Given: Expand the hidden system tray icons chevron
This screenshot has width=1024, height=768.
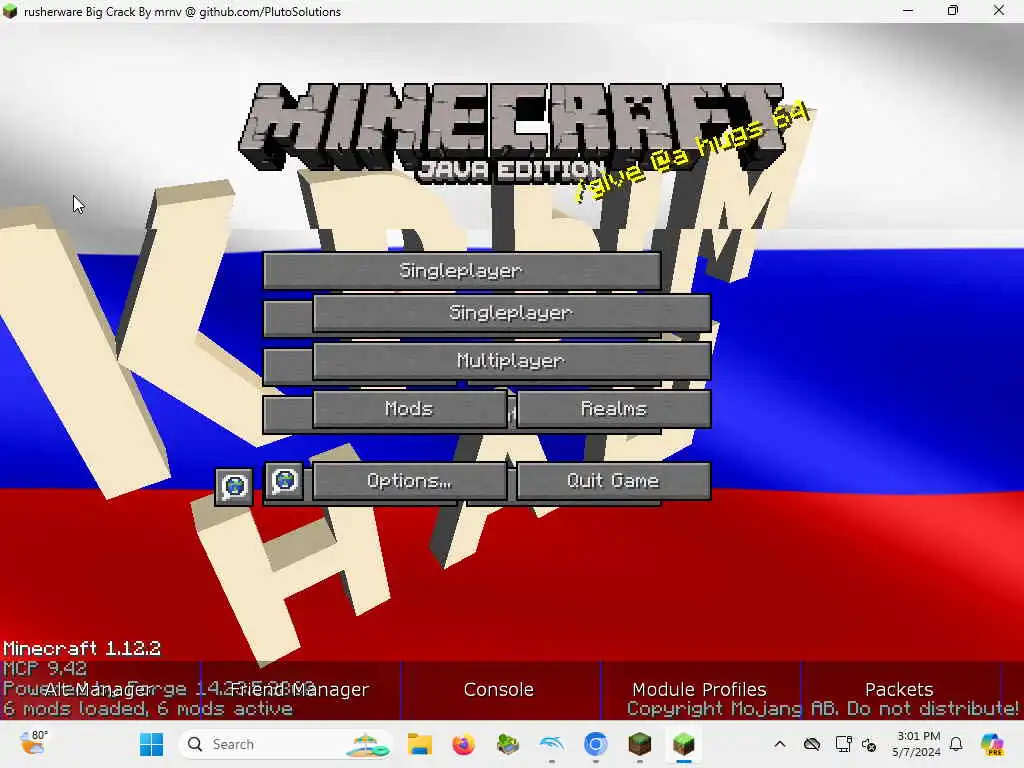Looking at the screenshot, I should 780,744.
